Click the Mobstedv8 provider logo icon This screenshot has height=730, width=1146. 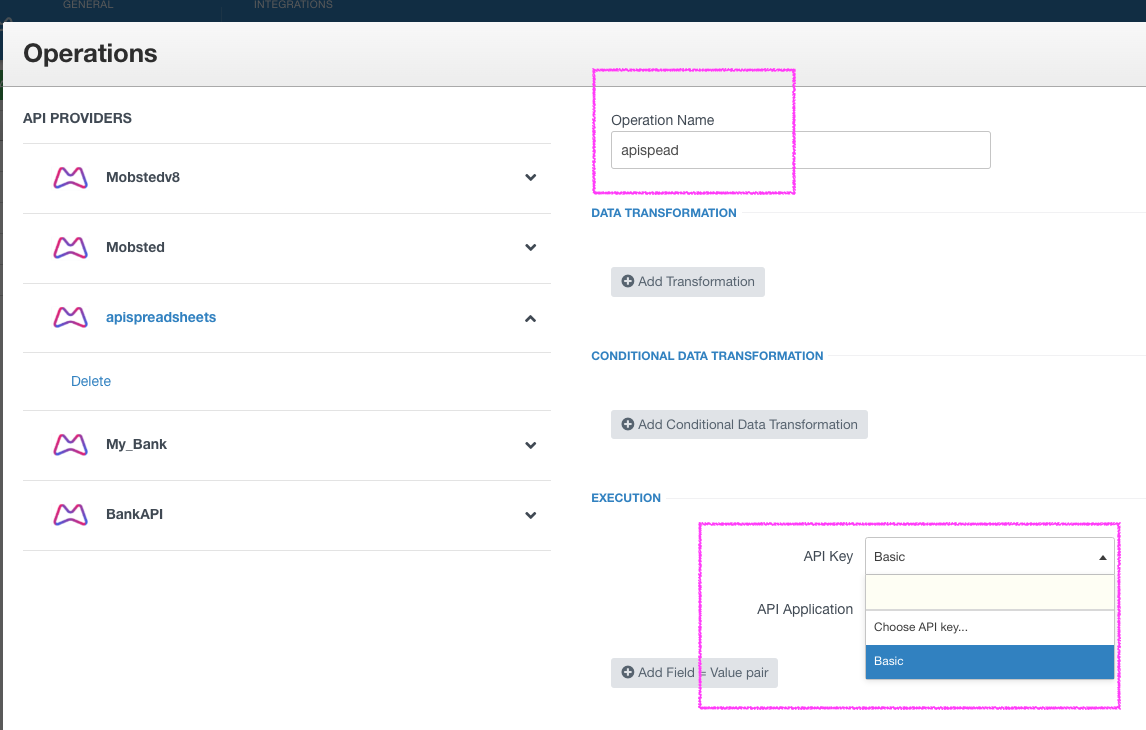[x=70, y=178]
